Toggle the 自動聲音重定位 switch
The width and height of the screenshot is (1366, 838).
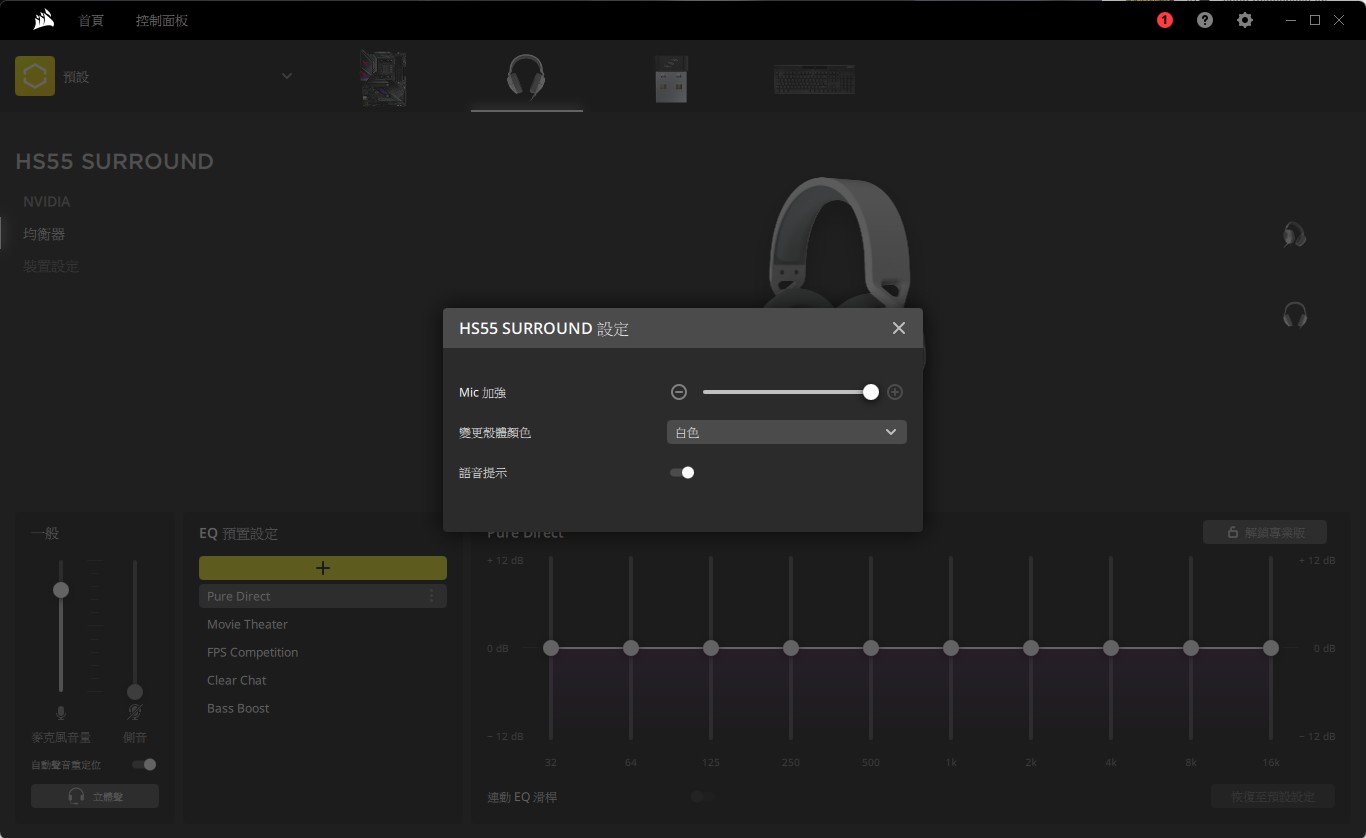pos(144,764)
